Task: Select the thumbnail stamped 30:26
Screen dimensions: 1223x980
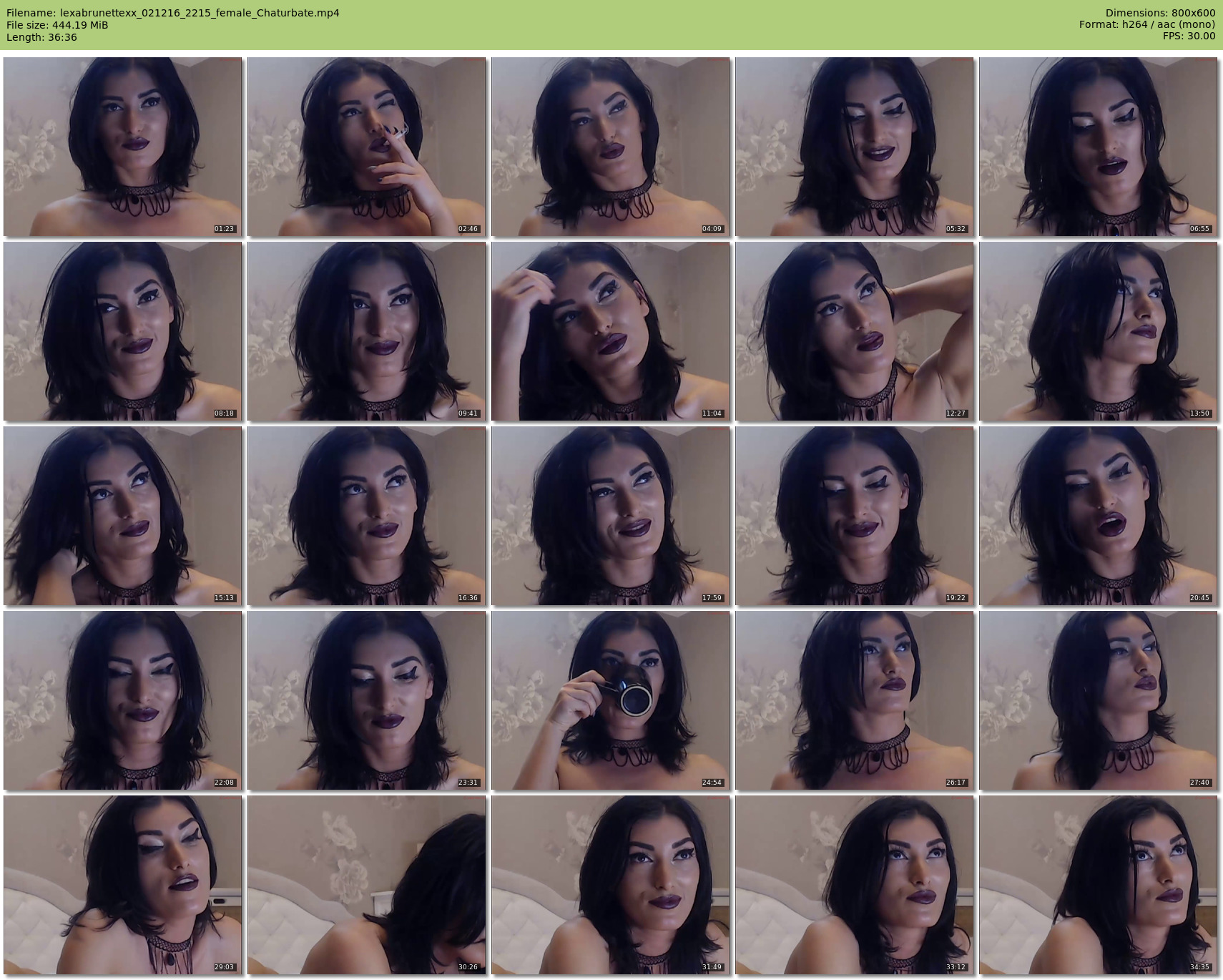Action: point(367,885)
